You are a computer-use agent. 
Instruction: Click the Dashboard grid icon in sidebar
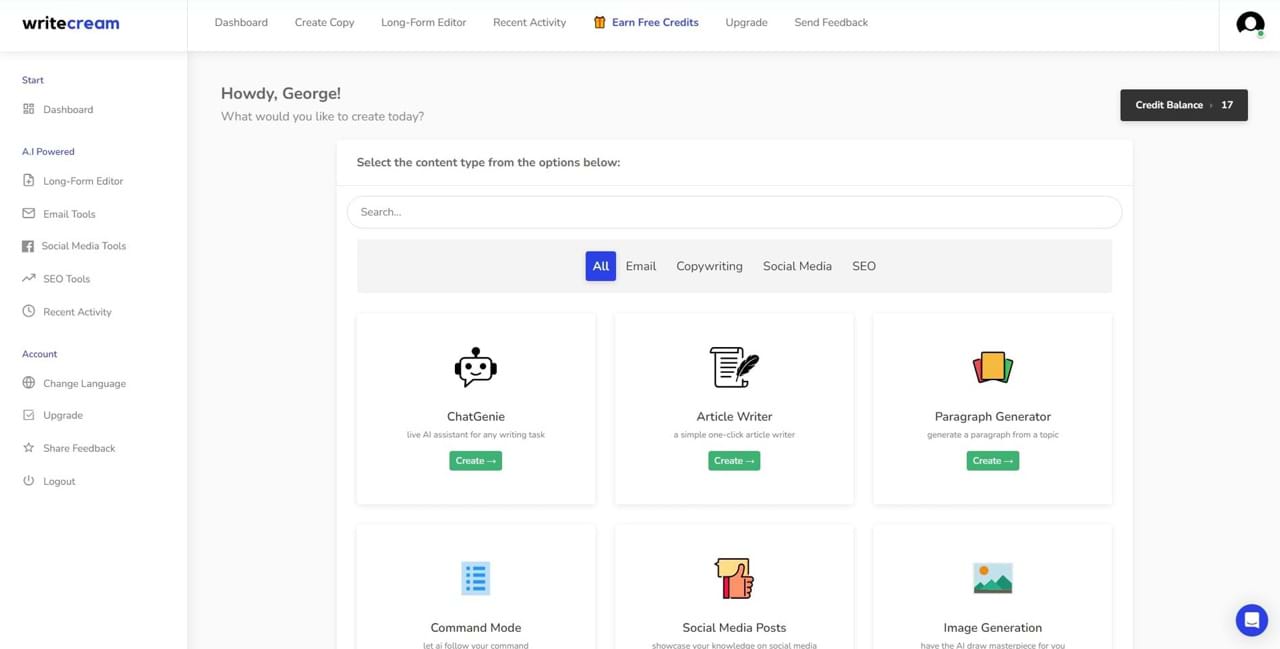coord(28,109)
